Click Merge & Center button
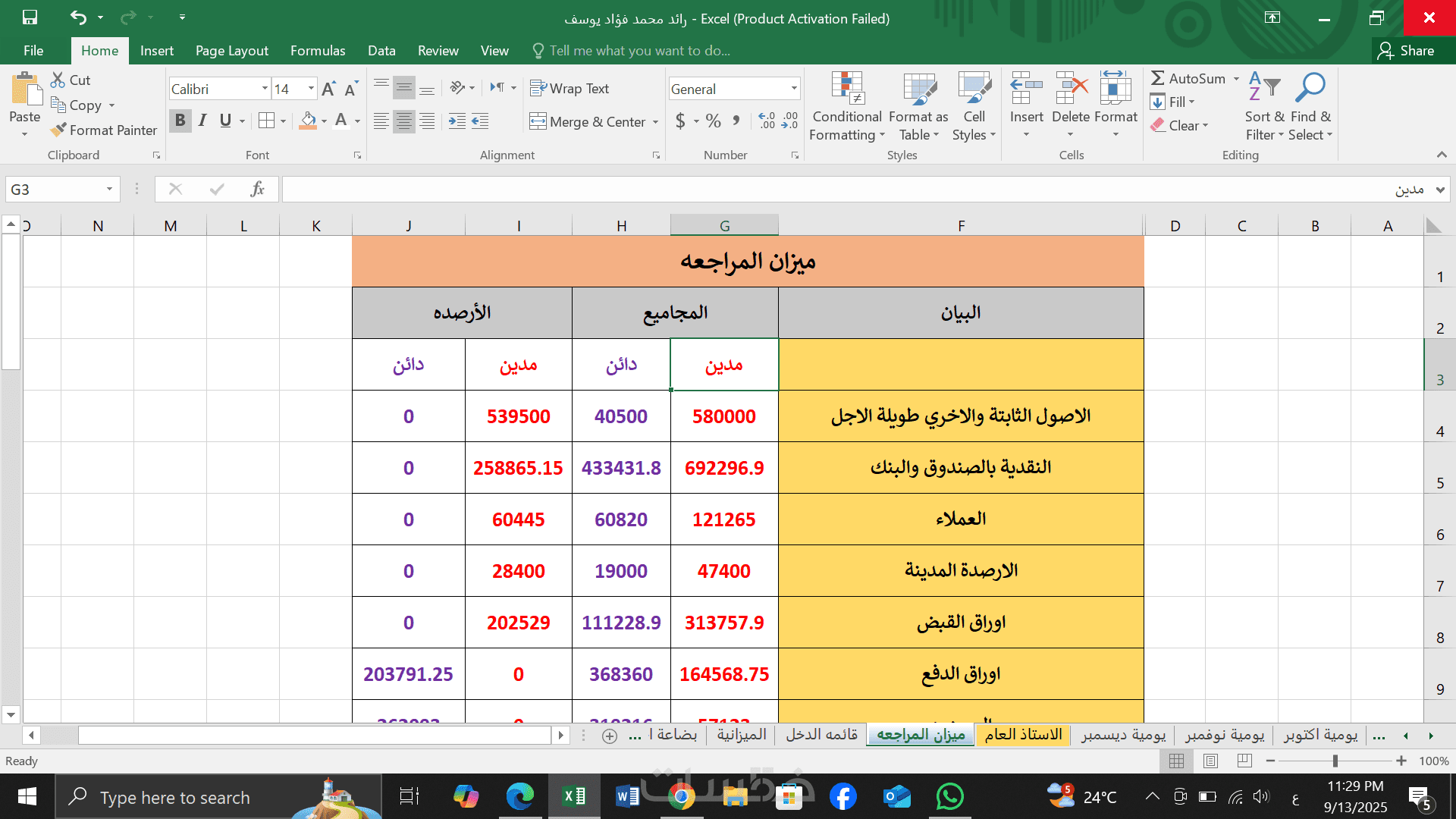Image resolution: width=1456 pixels, height=819 pixels. tap(588, 121)
